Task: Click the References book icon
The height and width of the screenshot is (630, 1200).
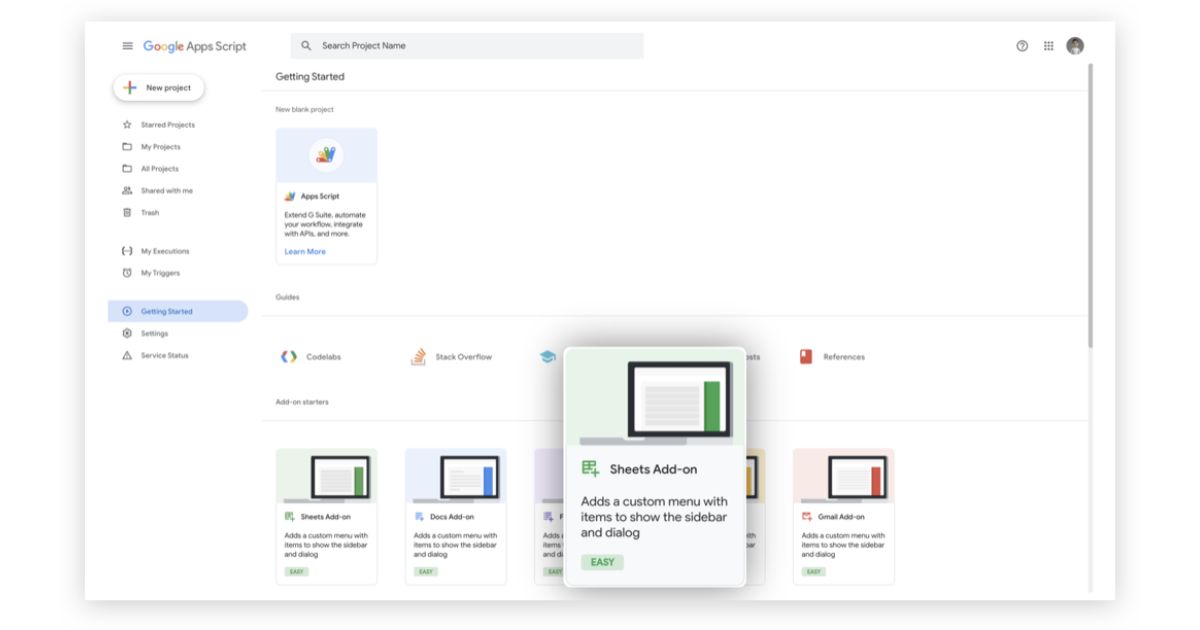Action: pyautogui.click(x=806, y=357)
